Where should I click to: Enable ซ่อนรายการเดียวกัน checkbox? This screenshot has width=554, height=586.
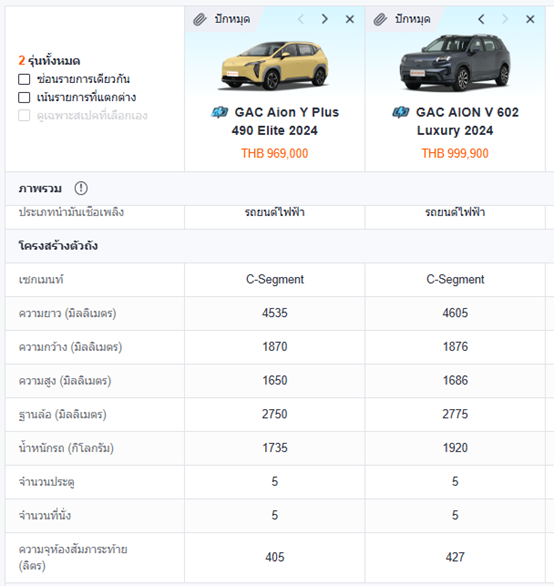(24, 79)
